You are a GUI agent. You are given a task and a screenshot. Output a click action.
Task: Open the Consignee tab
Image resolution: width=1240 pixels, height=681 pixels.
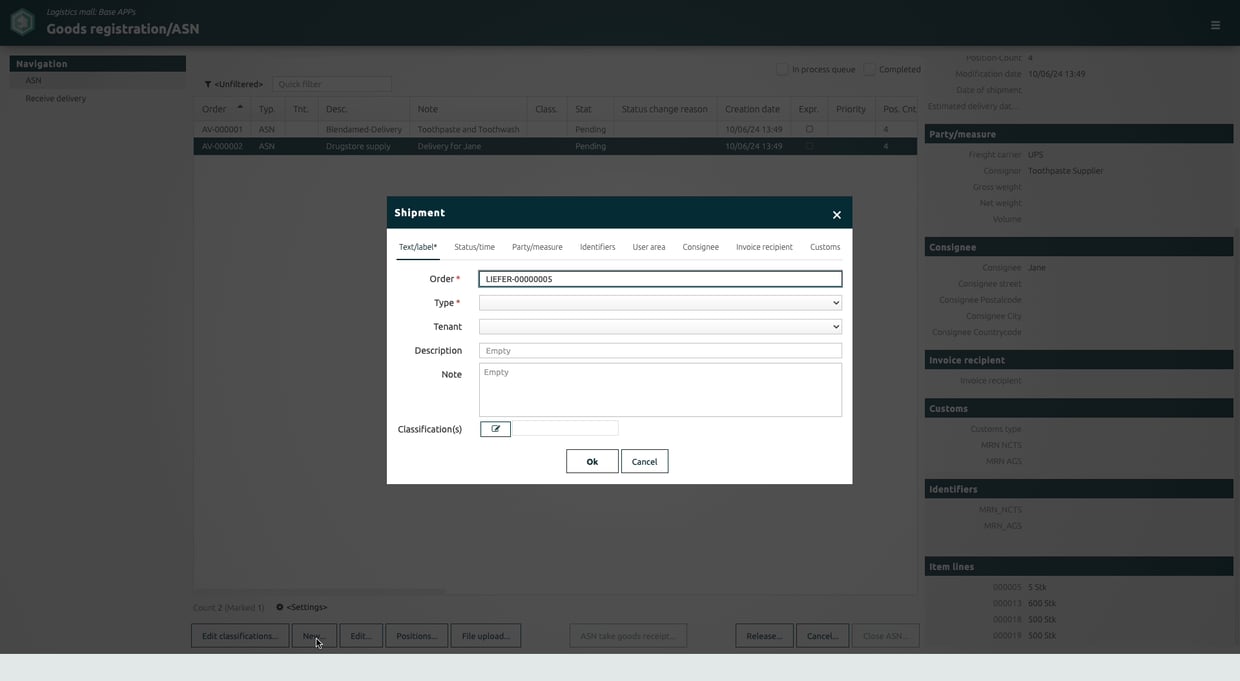[x=700, y=247]
